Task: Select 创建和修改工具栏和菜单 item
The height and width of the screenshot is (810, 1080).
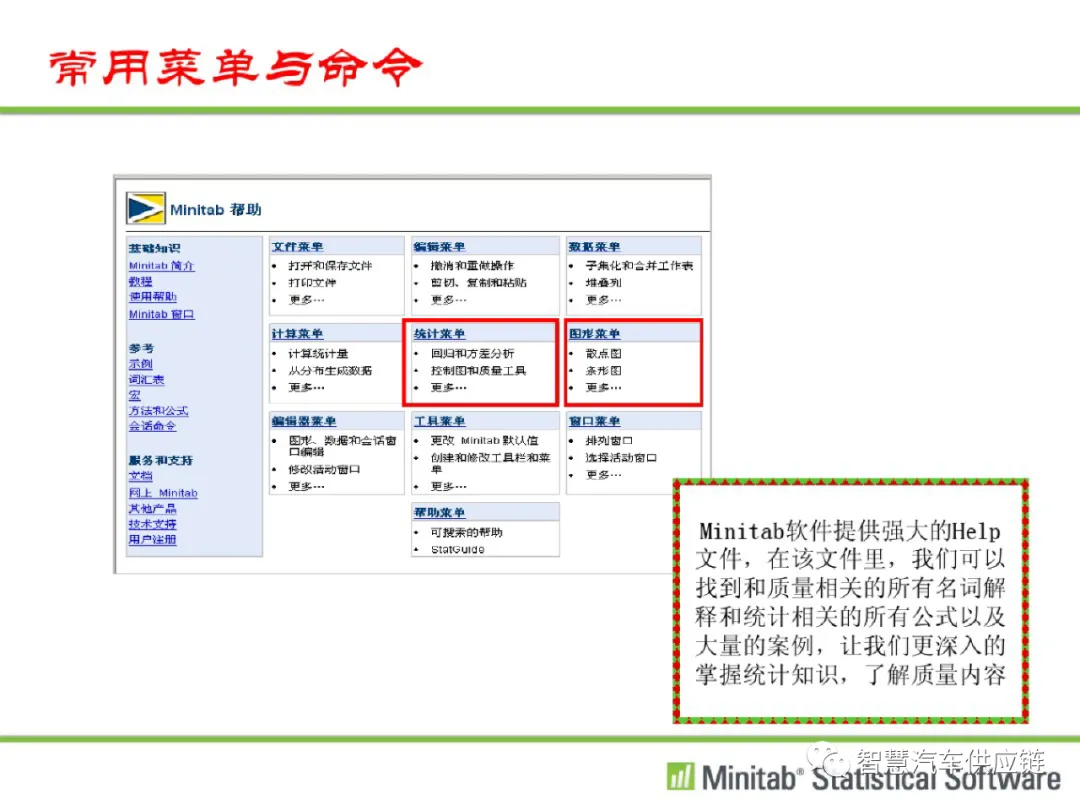Action: tap(491, 464)
